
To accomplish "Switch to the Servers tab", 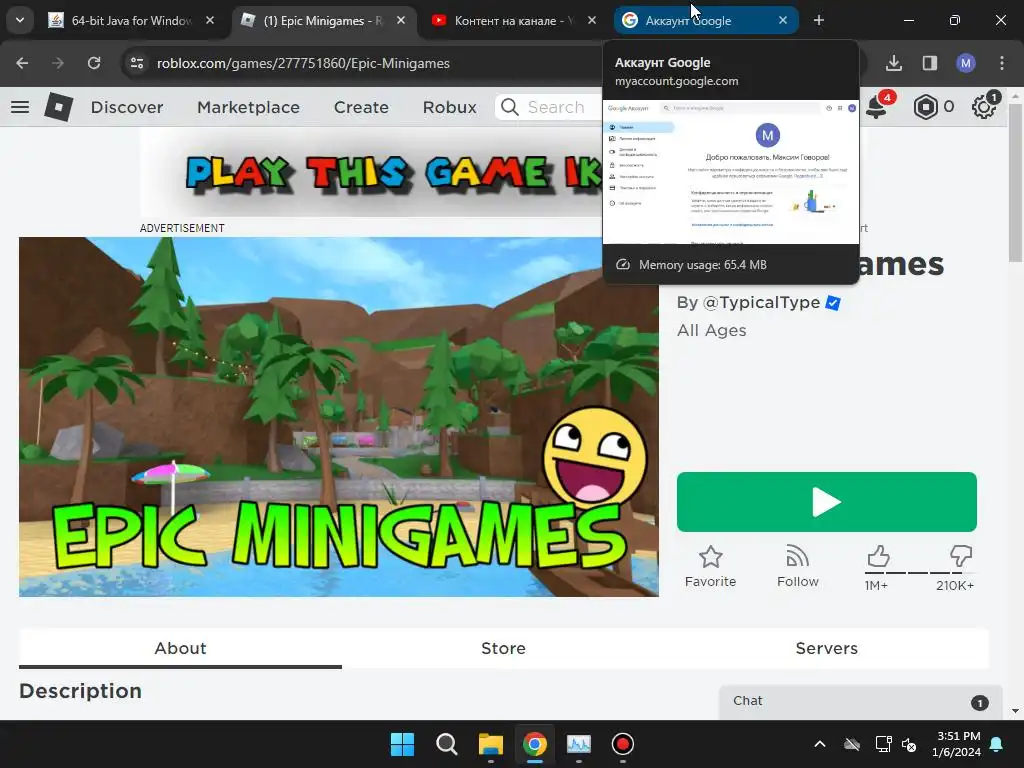I will pyautogui.click(x=826, y=648).
